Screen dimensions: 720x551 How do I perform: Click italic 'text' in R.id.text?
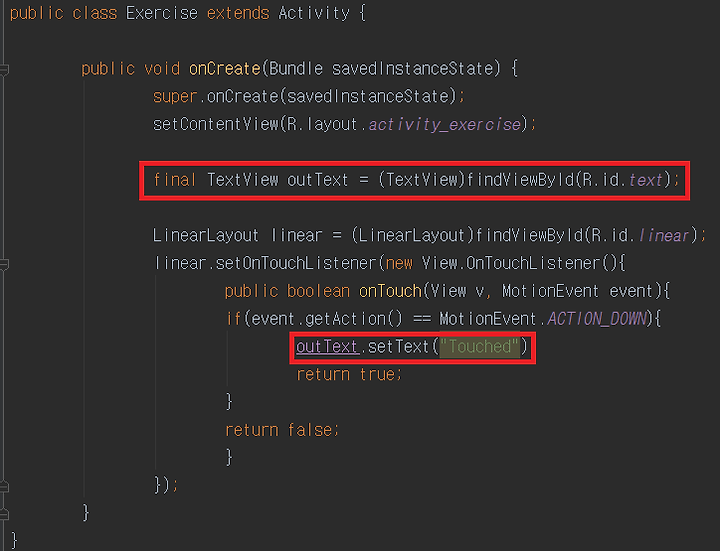pyautogui.click(x=645, y=180)
